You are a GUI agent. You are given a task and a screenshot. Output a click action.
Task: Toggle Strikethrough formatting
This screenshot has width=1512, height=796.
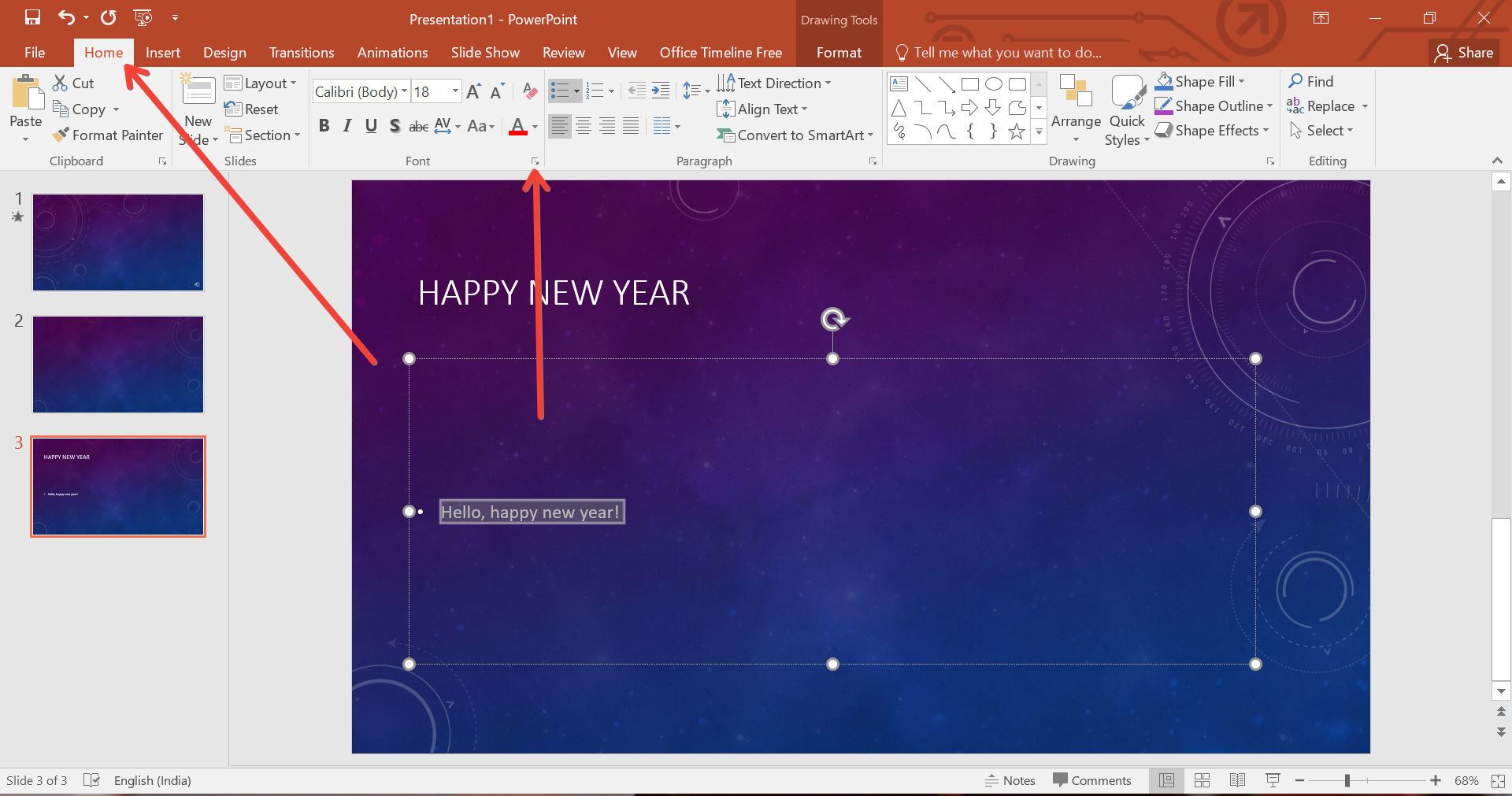click(x=419, y=126)
